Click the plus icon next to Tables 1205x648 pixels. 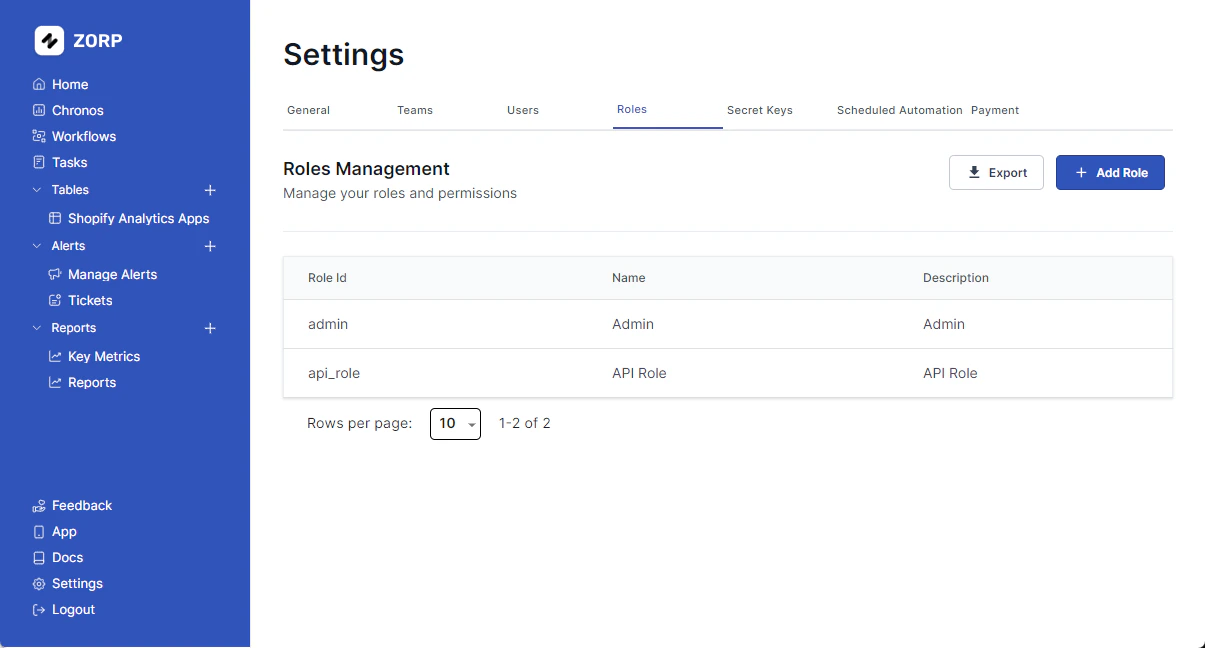click(x=210, y=190)
